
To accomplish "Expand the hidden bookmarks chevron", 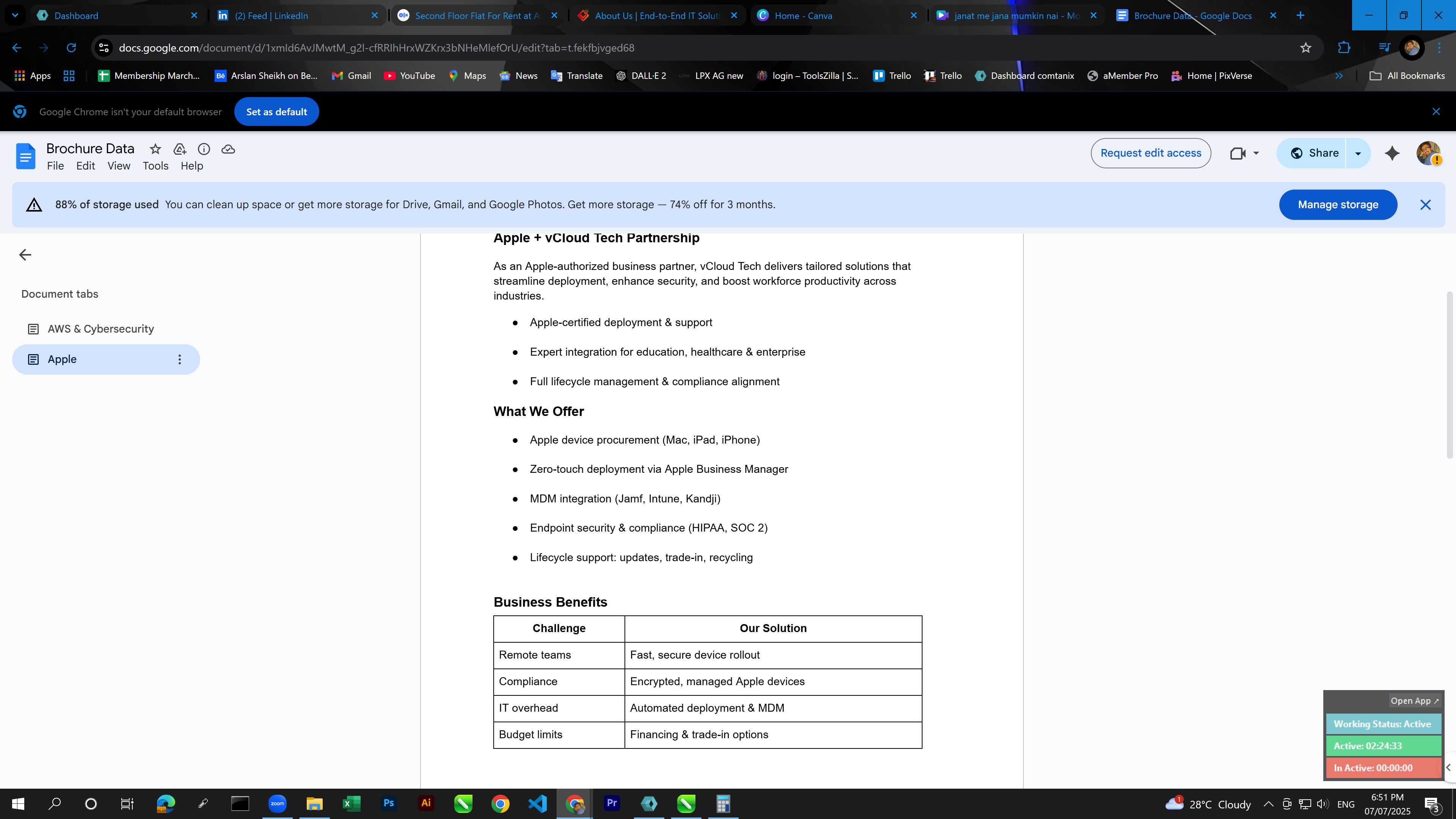I will [x=1339, y=76].
